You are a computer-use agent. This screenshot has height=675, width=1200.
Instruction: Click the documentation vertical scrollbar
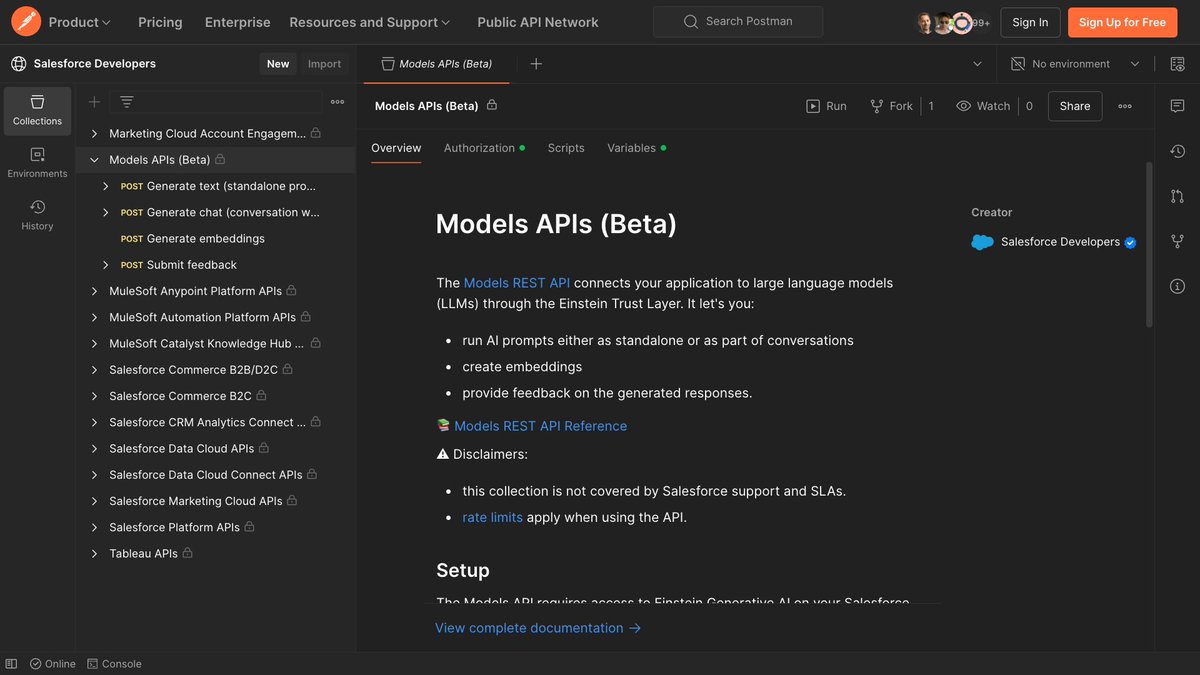(1149, 245)
